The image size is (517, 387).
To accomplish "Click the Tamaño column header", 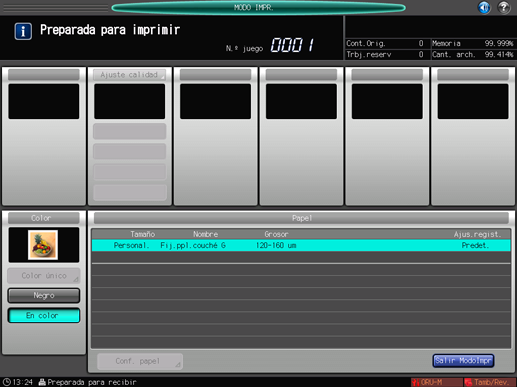I will (x=142, y=234).
